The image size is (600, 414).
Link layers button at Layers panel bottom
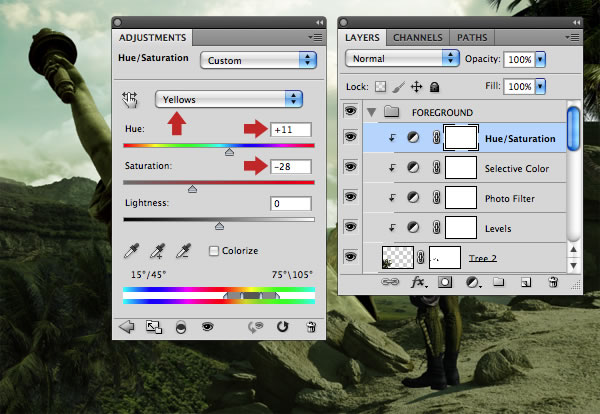(x=390, y=282)
